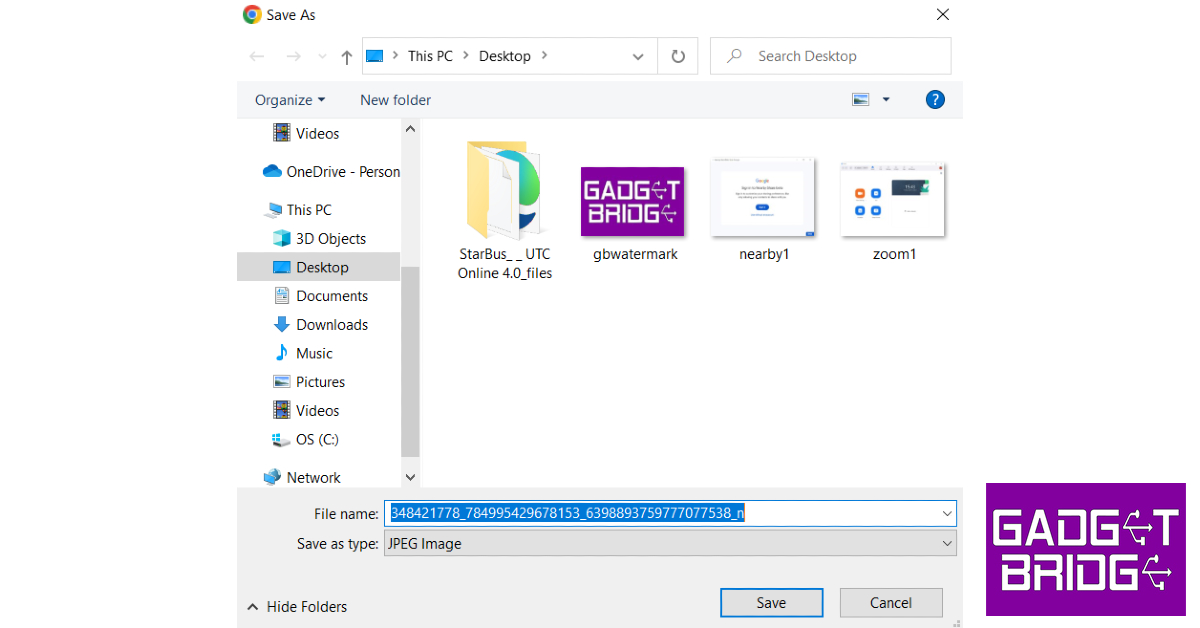Click the Save button

coord(771,603)
